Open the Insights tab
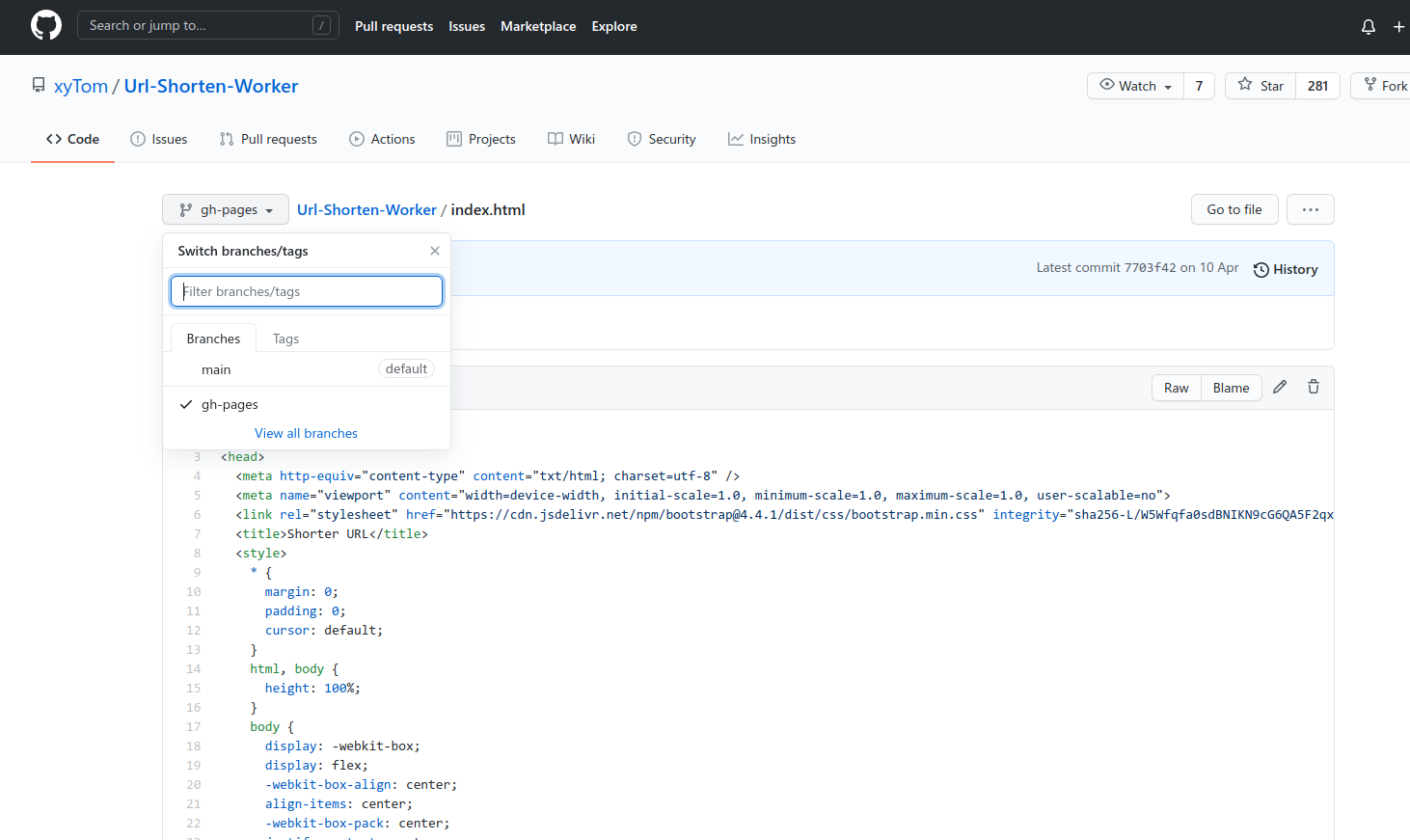Viewport: 1410px width, 840px height. [x=762, y=139]
